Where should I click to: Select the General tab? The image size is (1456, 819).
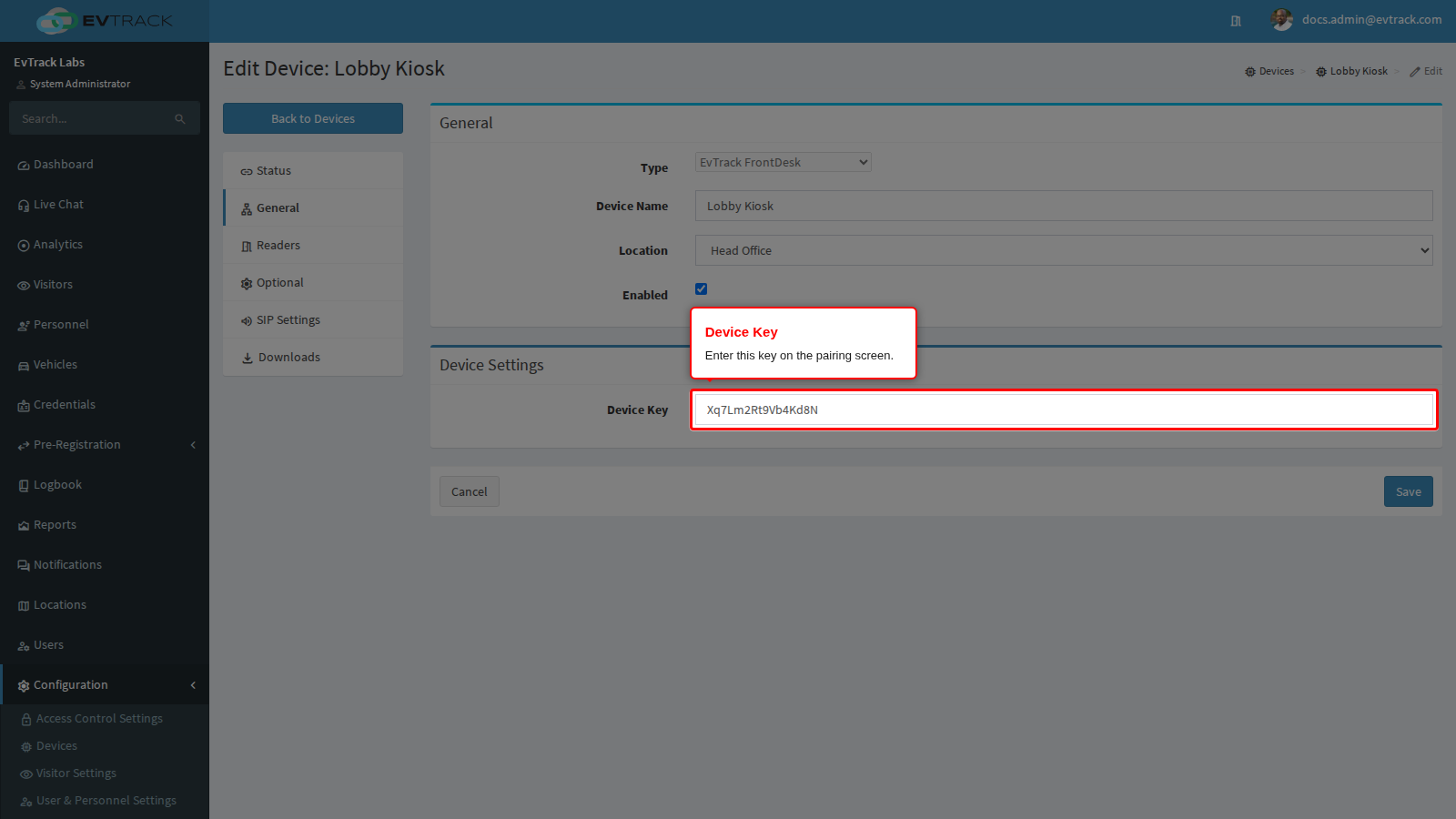tap(313, 208)
